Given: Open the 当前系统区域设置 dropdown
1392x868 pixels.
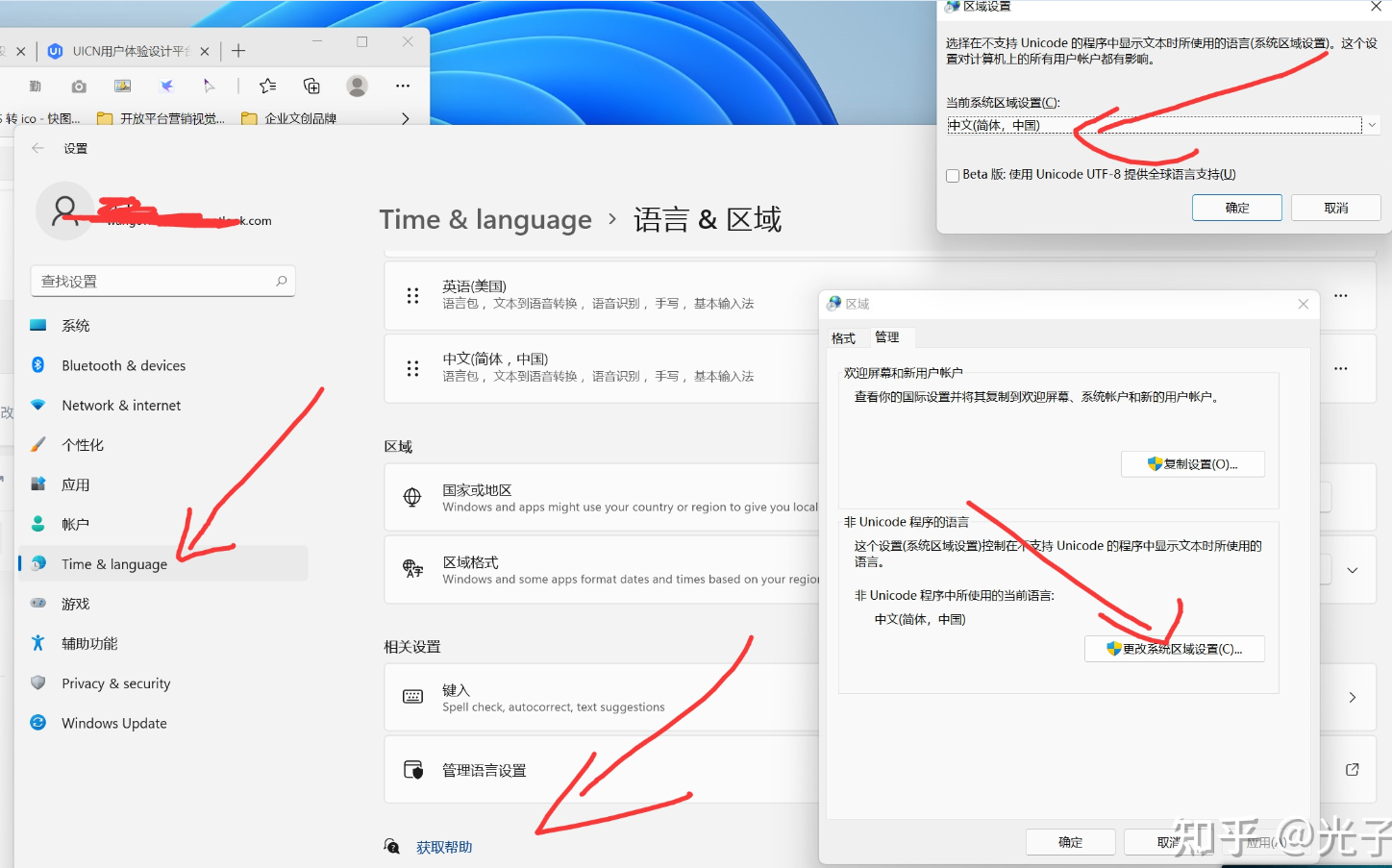Looking at the screenshot, I should tap(1371, 124).
